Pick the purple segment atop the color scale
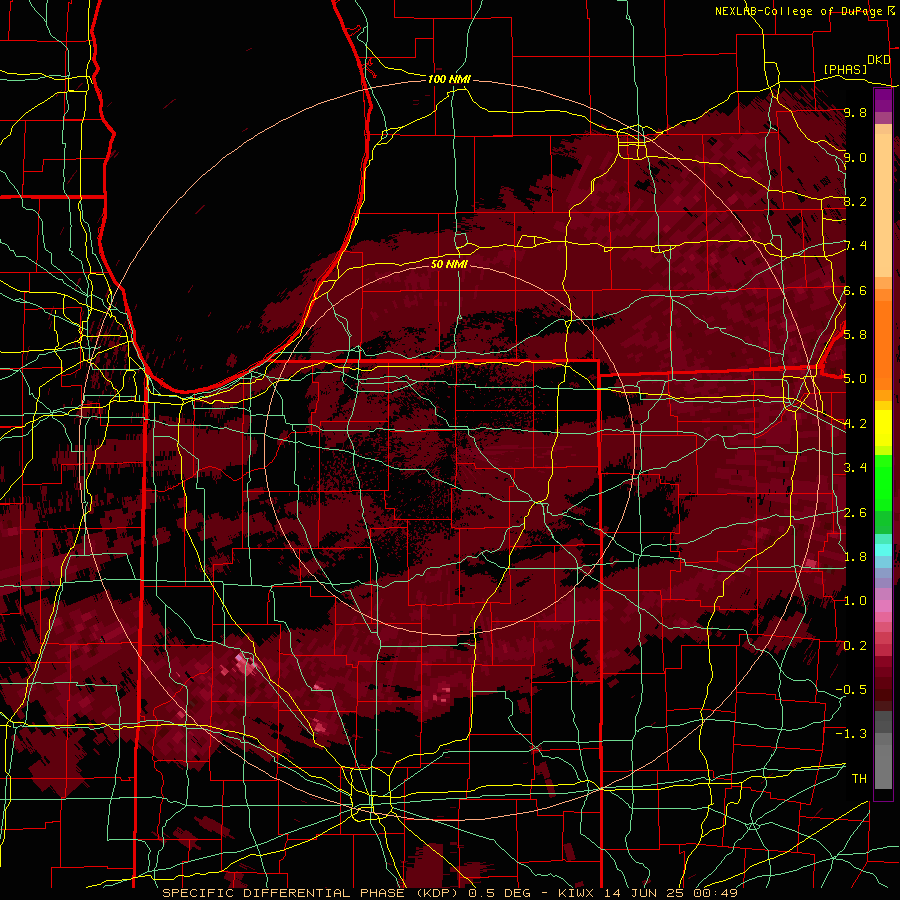Screen dimensions: 900x900 point(883,101)
